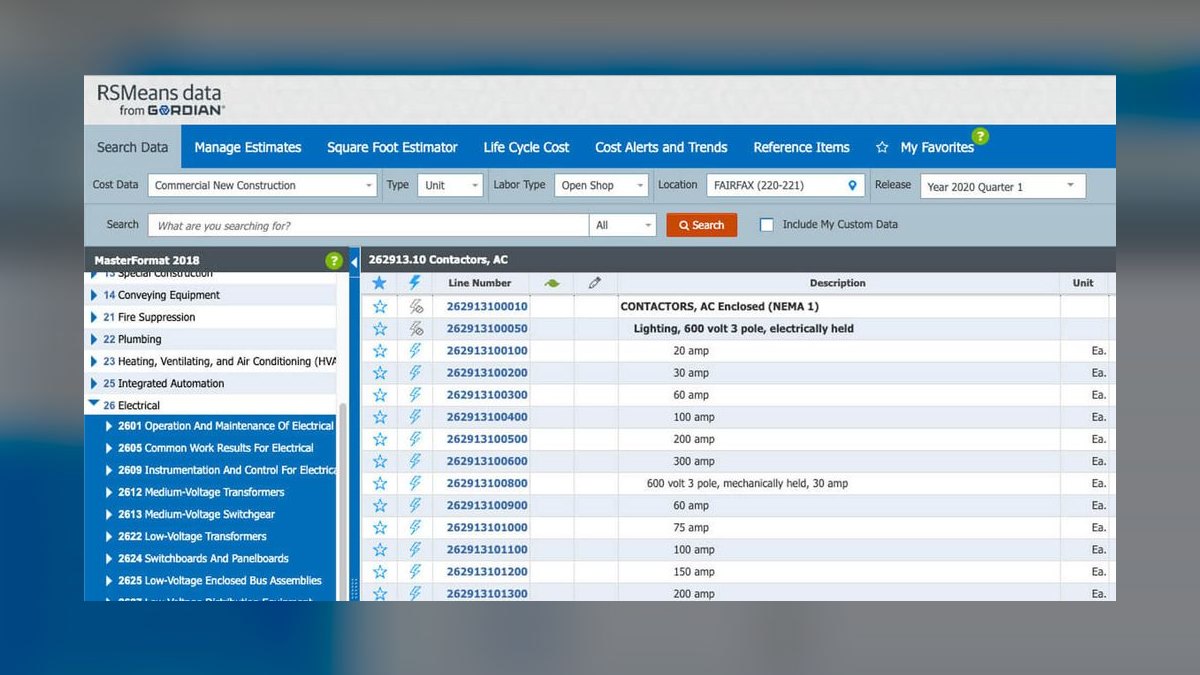Open line number 262913101000 link
1200x675 pixels.
pos(487,527)
